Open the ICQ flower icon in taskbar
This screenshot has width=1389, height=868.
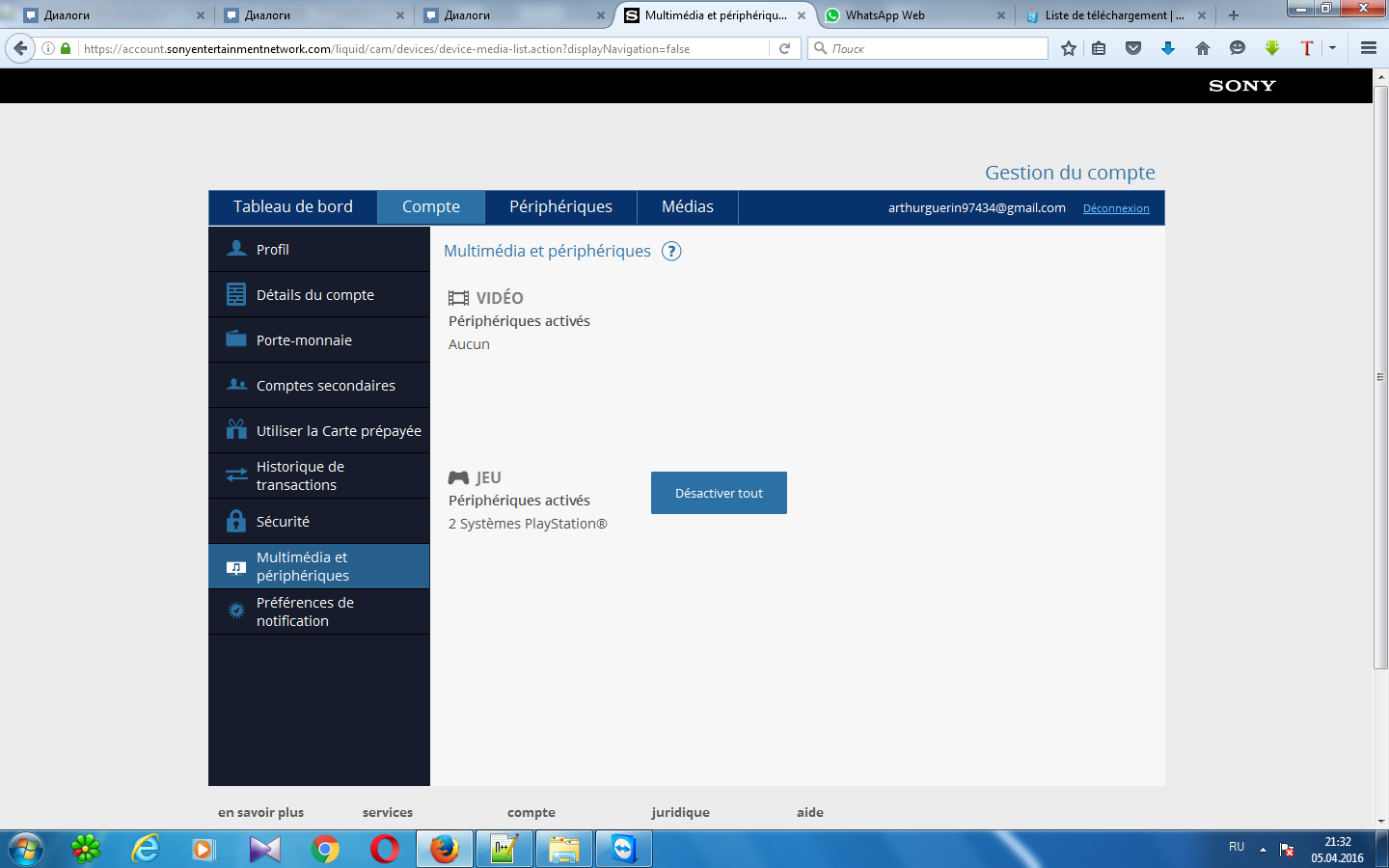coord(86,849)
